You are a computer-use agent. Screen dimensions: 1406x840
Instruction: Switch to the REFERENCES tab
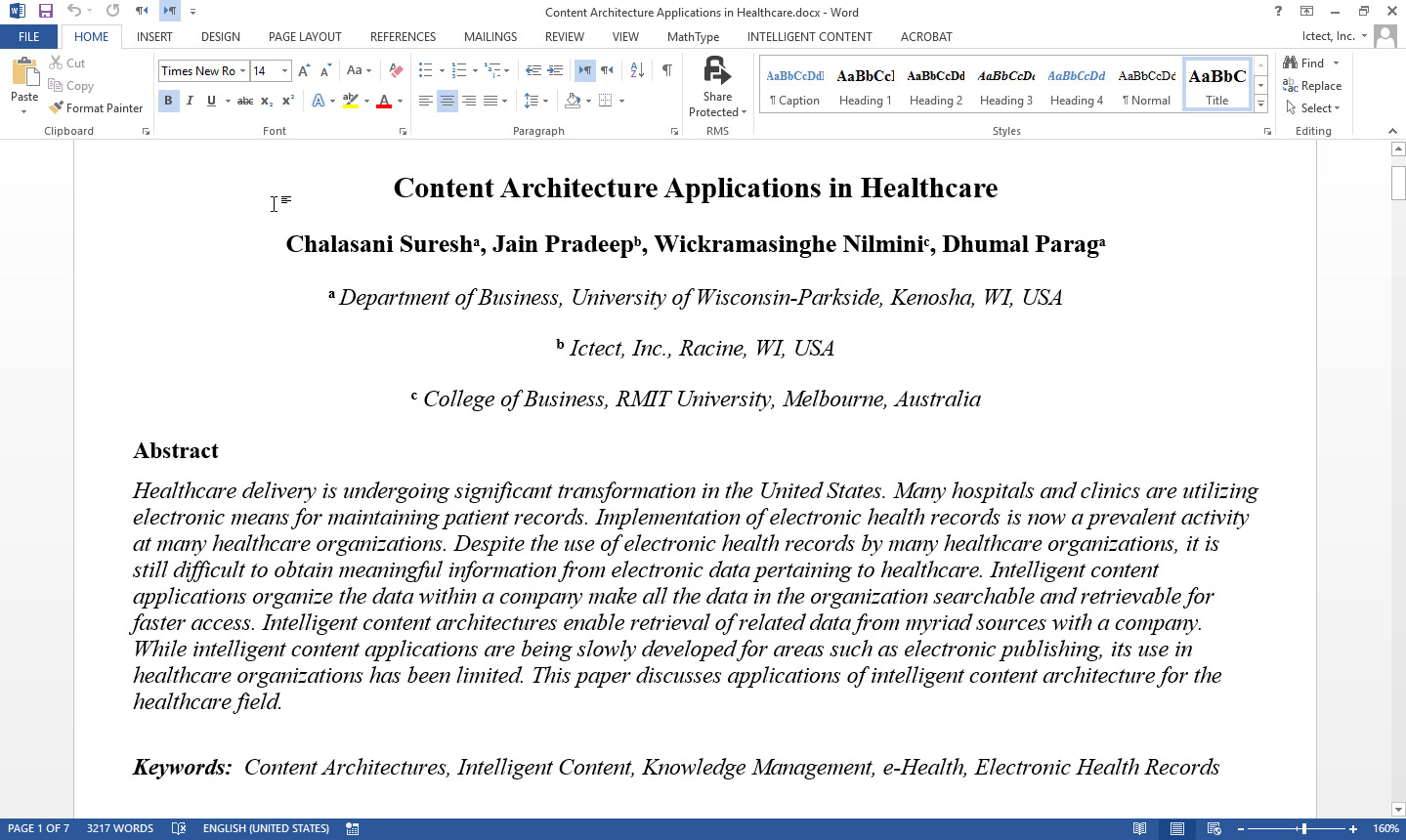403,37
